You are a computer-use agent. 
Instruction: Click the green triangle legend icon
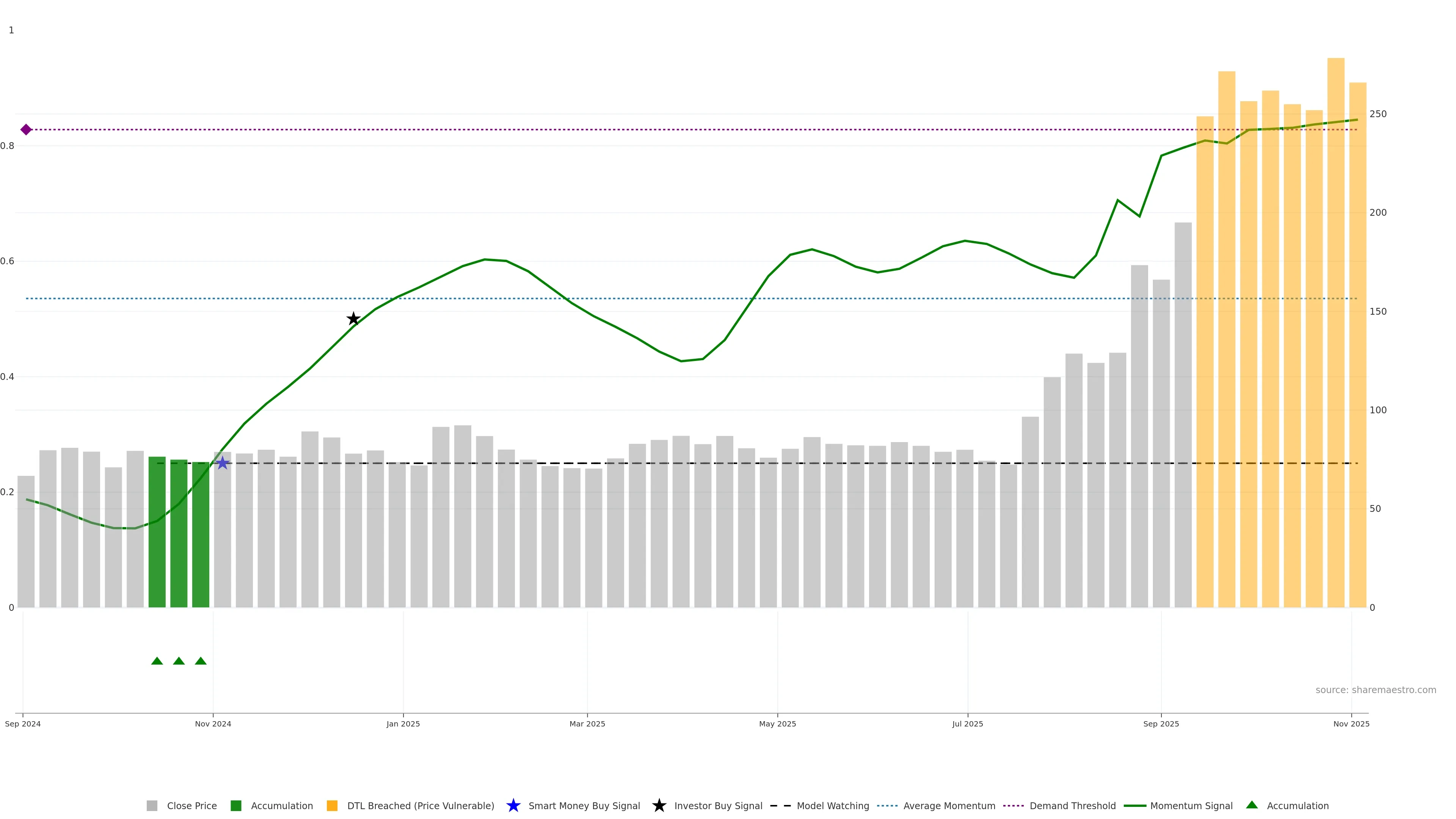(x=1252, y=805)
